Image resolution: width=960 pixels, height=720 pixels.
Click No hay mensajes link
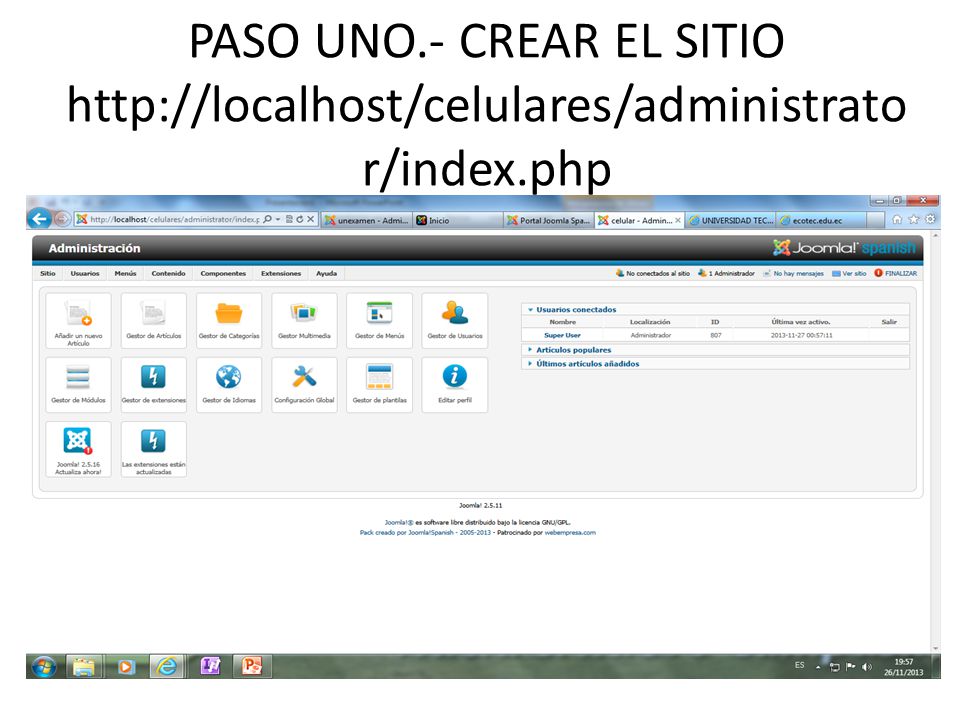pos(793,274)
